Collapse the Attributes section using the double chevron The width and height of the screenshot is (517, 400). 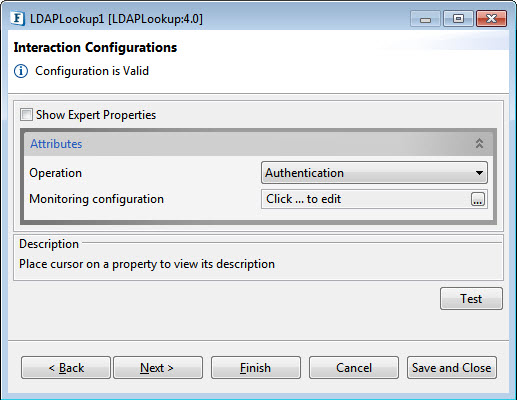pos(479,143)
